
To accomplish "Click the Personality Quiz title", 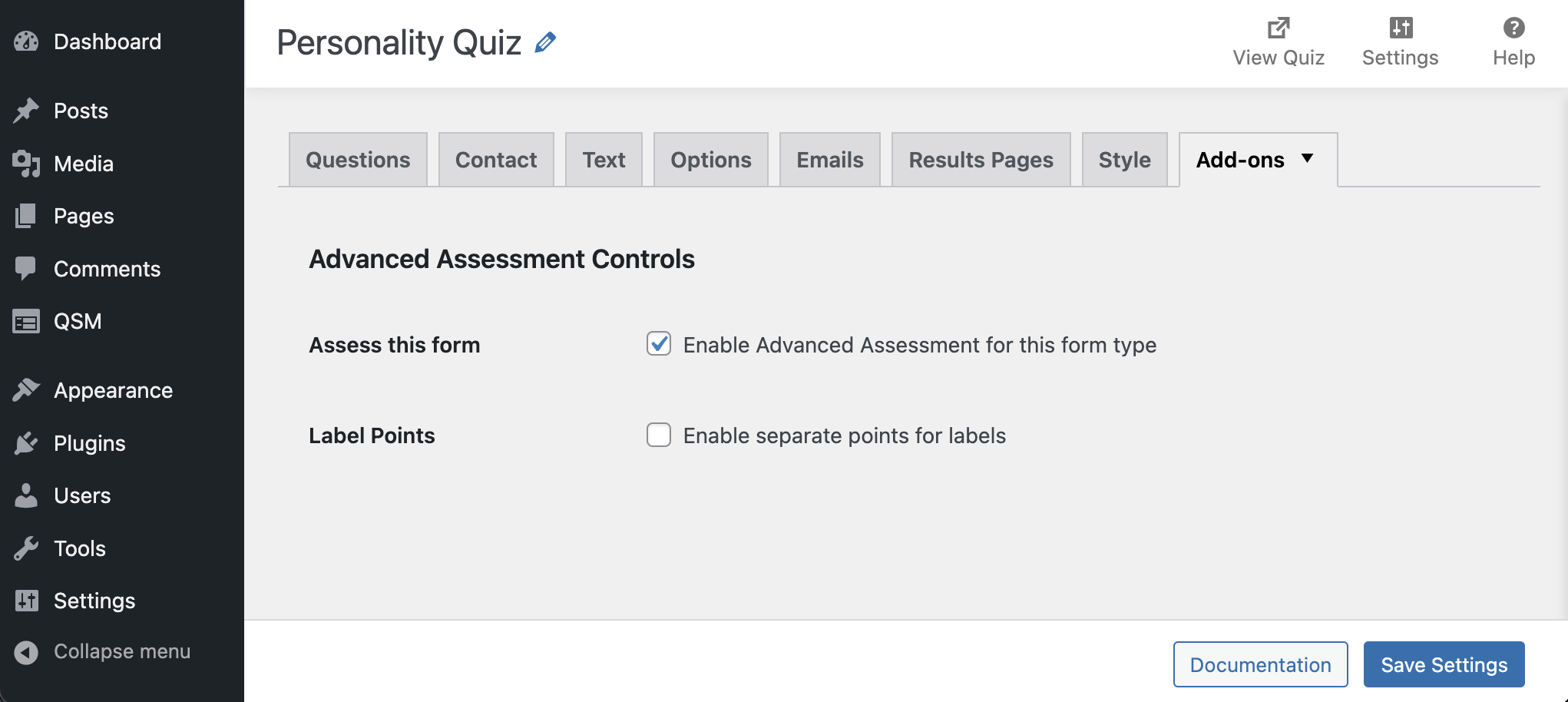I will (399, 43).
